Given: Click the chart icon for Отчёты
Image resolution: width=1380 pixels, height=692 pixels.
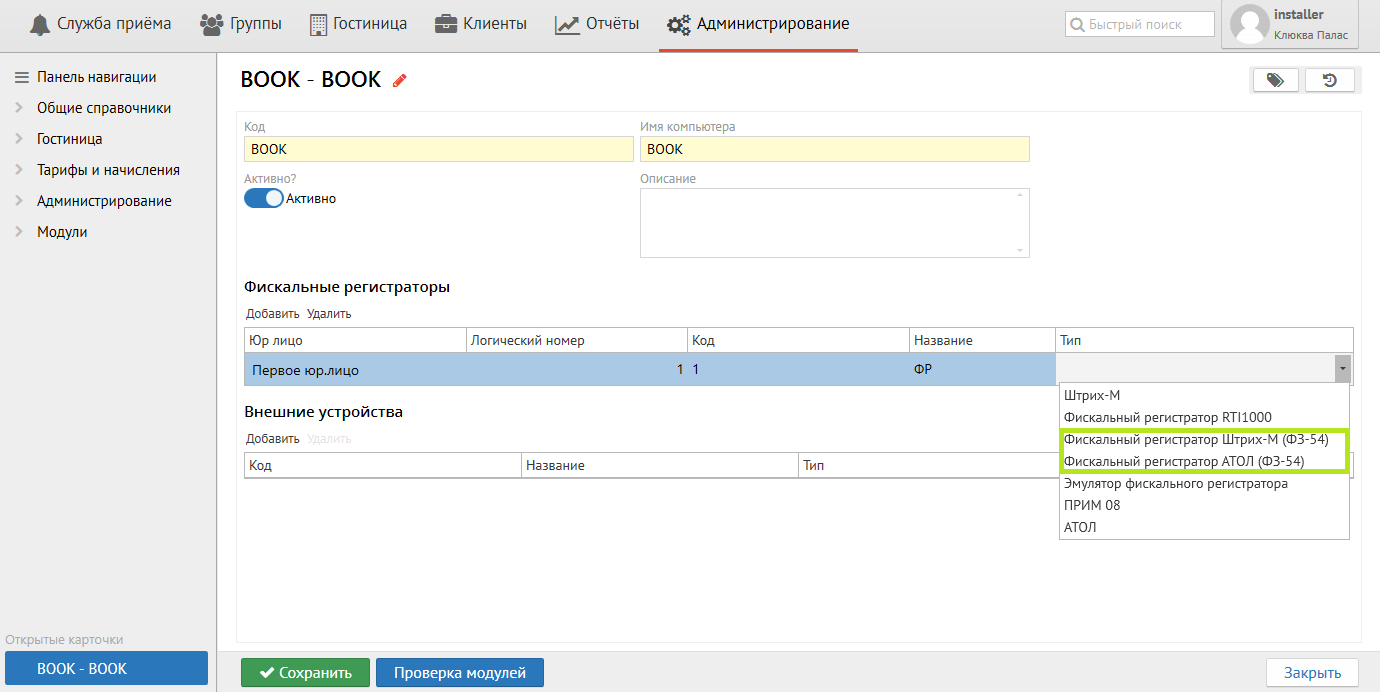Looking at the screenshot, I should [x=567, y=24].
